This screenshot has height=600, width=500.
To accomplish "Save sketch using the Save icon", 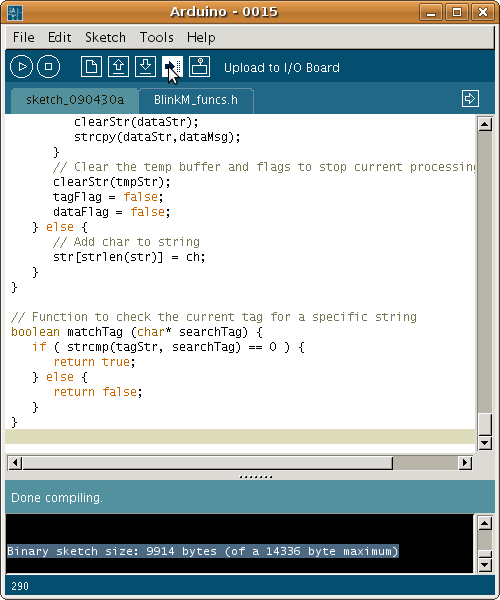I will [145, 67].
